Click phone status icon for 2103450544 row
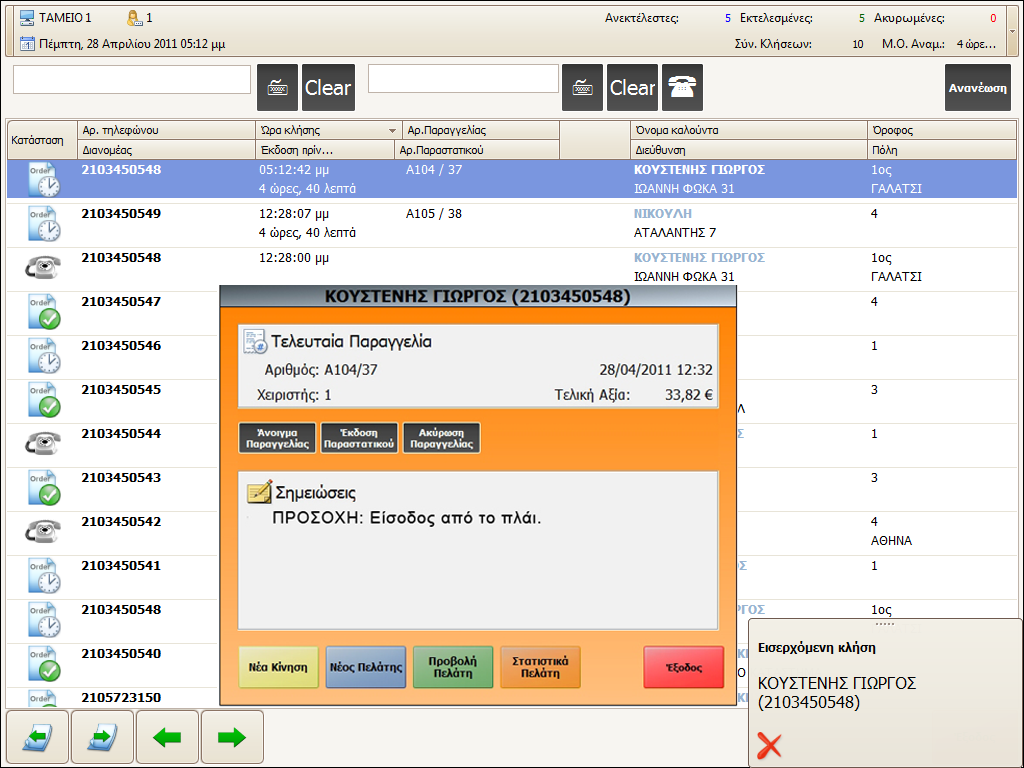1024x768 pixels. tap(43, 443)
